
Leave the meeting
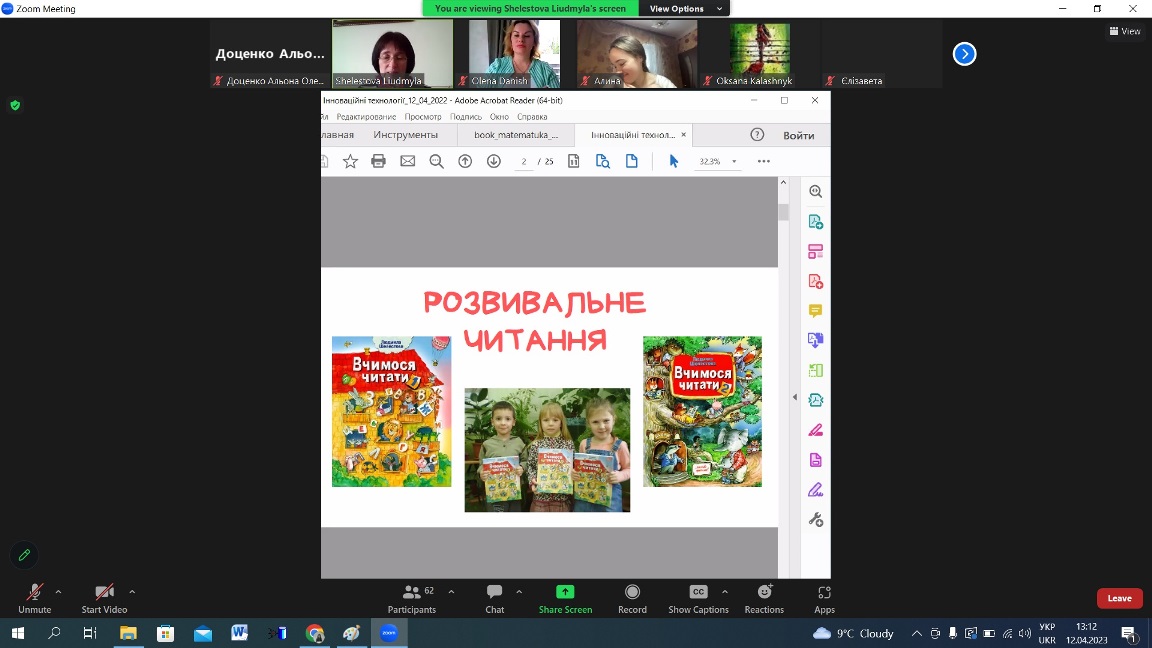click(1119, 598)
